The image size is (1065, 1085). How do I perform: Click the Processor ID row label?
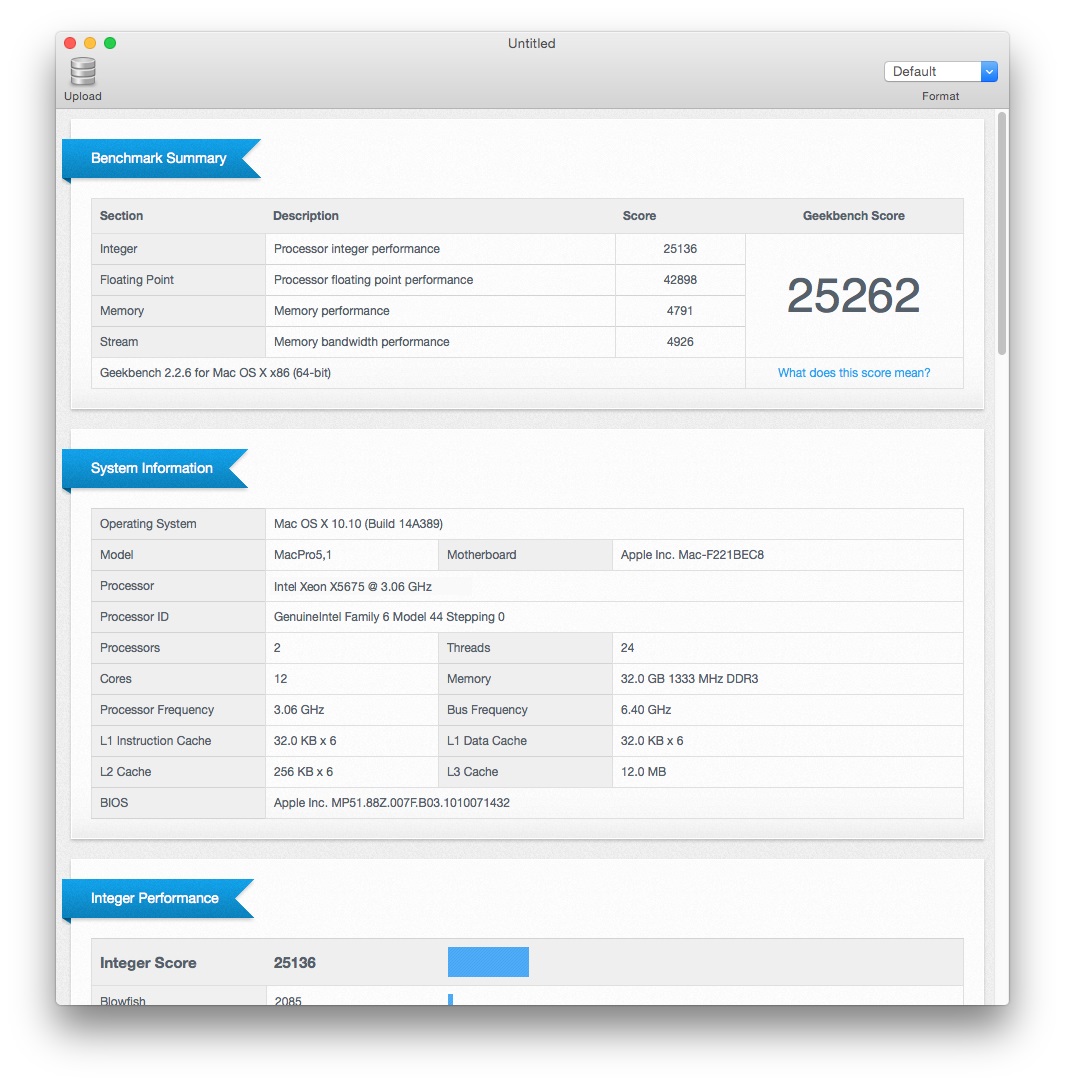tap(134, 617)
